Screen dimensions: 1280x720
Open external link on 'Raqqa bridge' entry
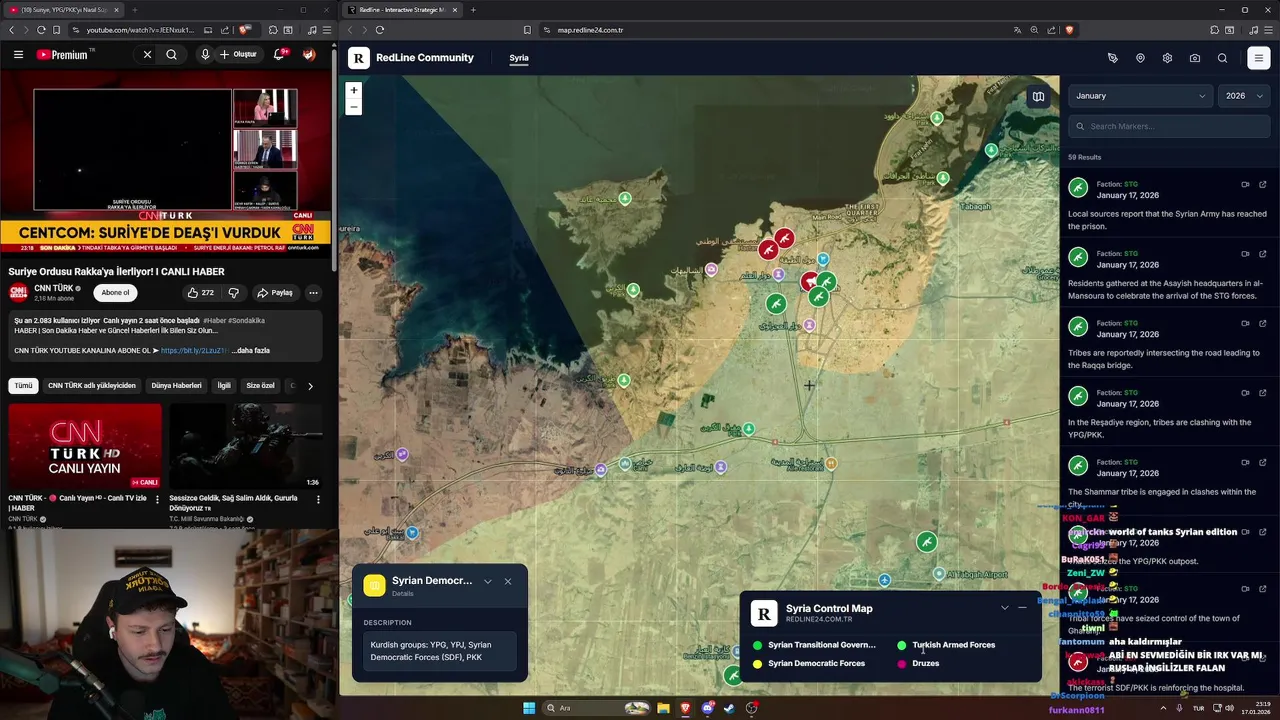(1263, 323)
